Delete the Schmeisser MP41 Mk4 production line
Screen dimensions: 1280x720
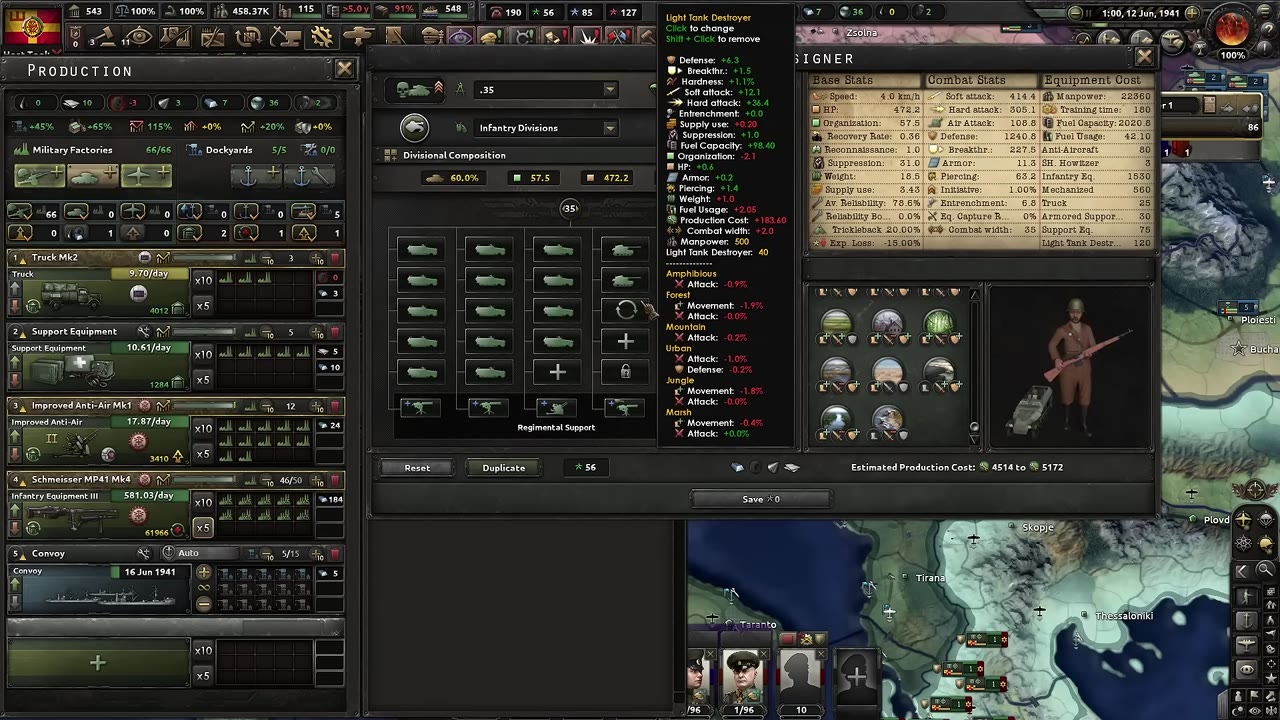[x=334, y=480]
